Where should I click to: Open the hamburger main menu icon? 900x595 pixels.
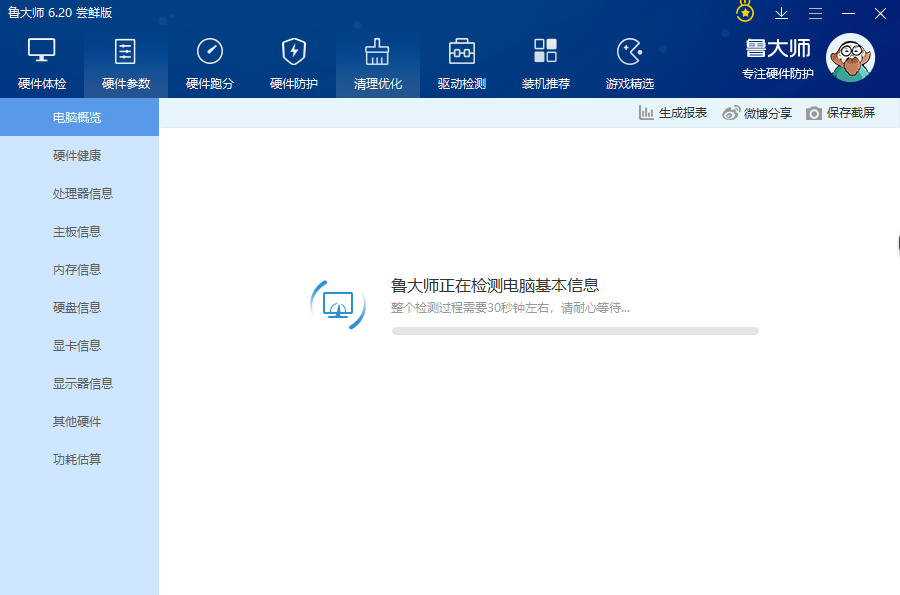click(815, 13)
